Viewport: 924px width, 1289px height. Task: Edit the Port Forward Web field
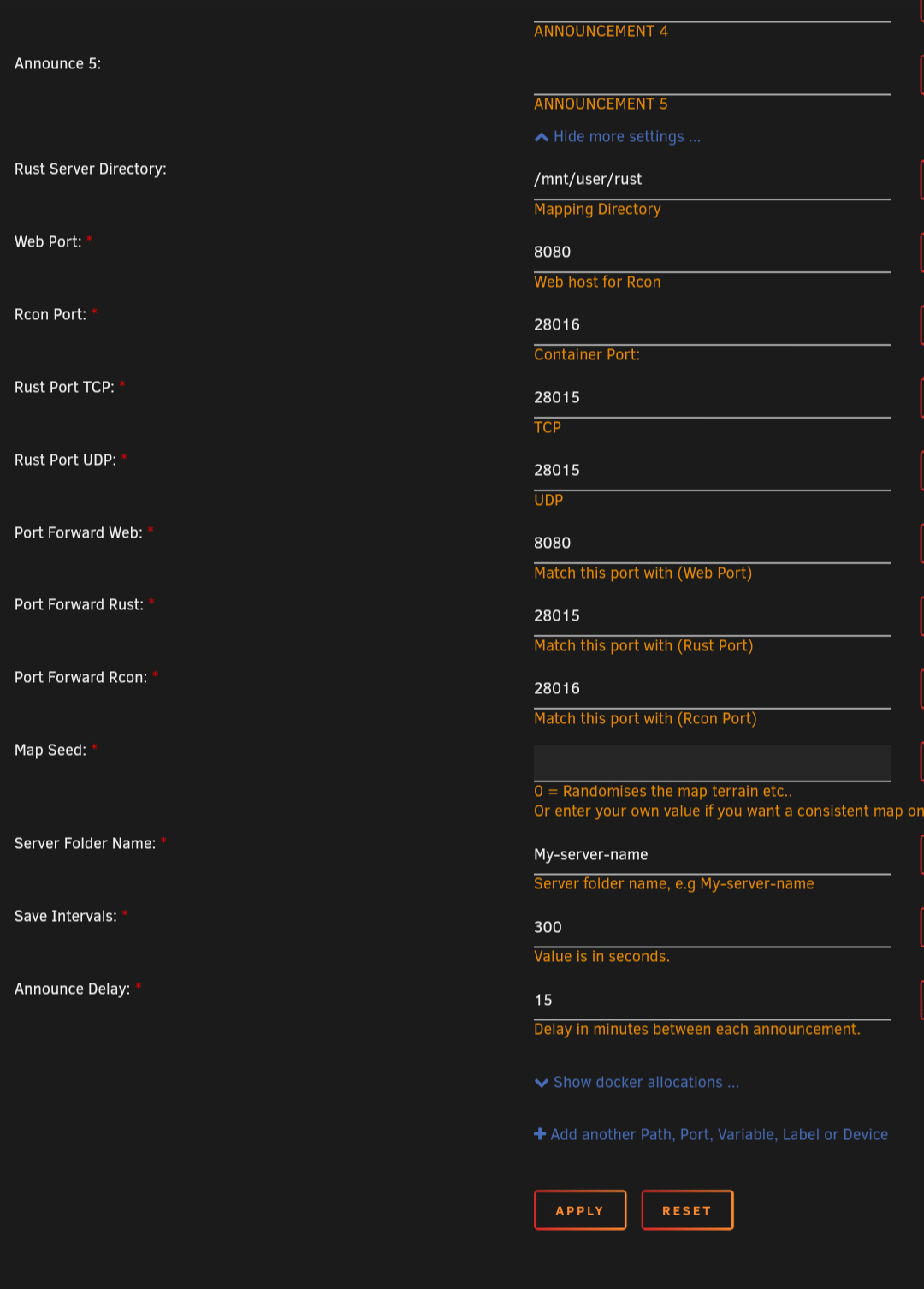point(713,543)
